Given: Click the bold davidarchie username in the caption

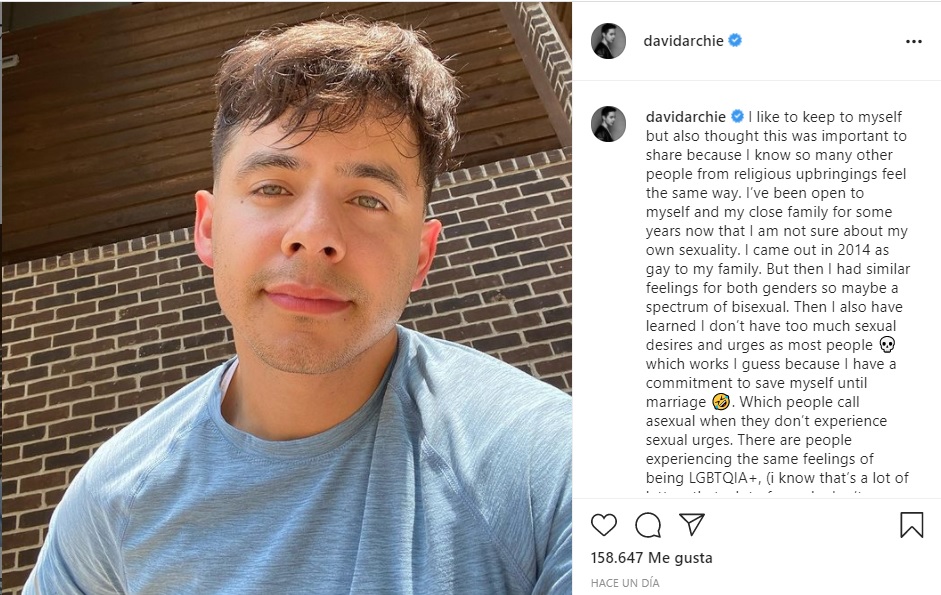Looking at the screenshot, I should 684,117.
